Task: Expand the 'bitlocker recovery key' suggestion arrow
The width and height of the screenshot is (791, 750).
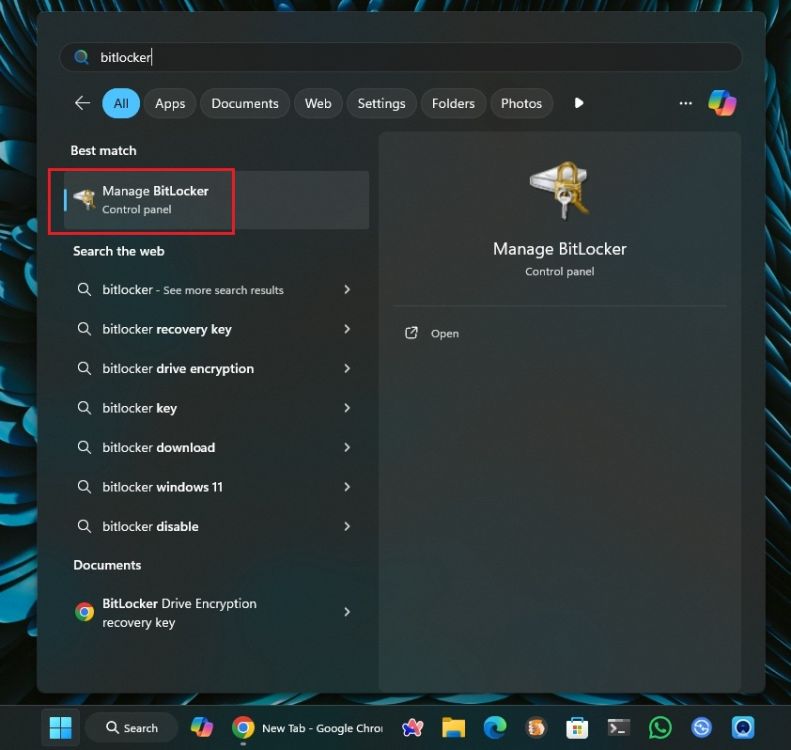Action: pos(347,329)
